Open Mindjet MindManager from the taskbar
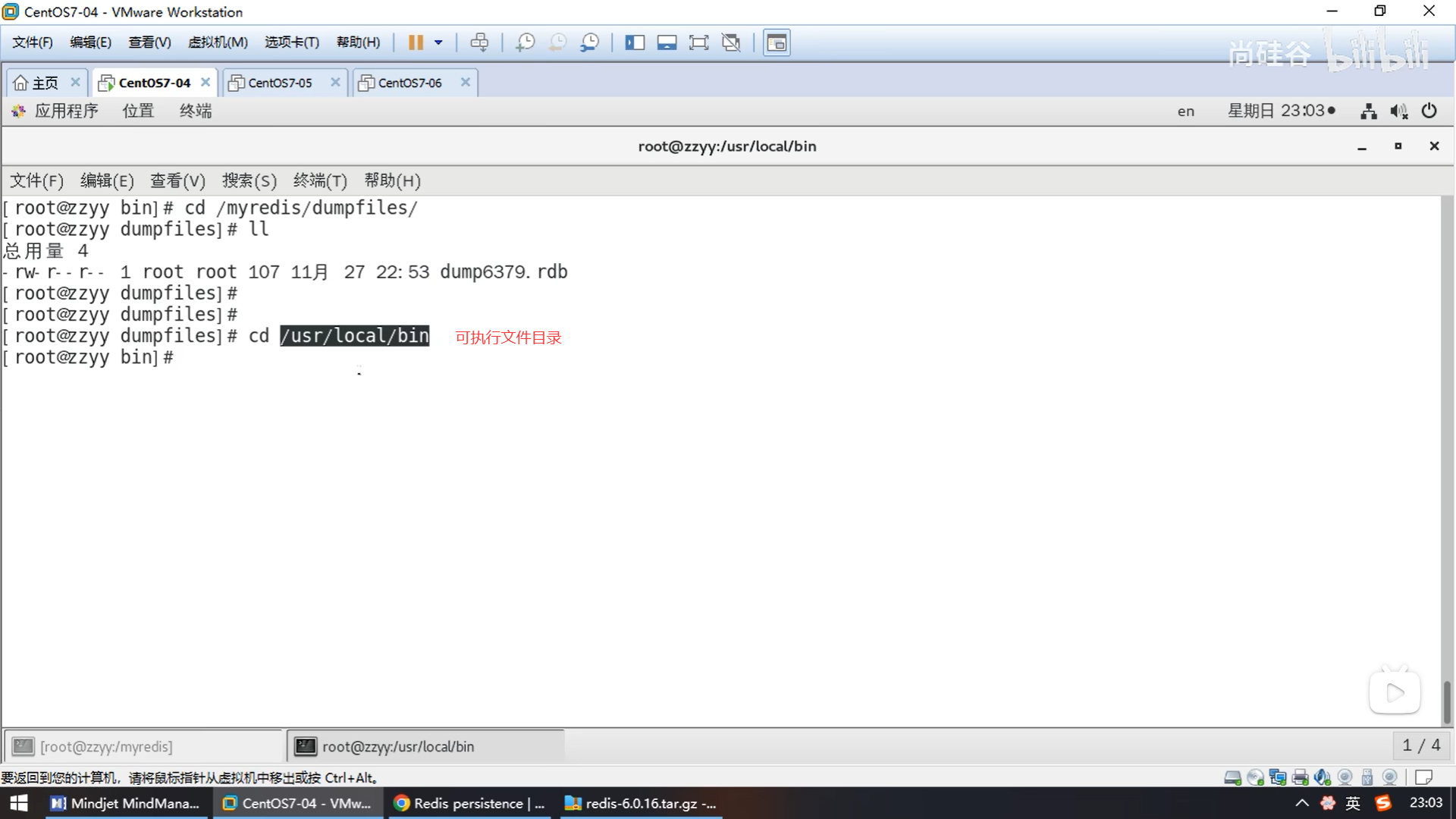Screen dimensions: 1456x819 tap(126, 803)
